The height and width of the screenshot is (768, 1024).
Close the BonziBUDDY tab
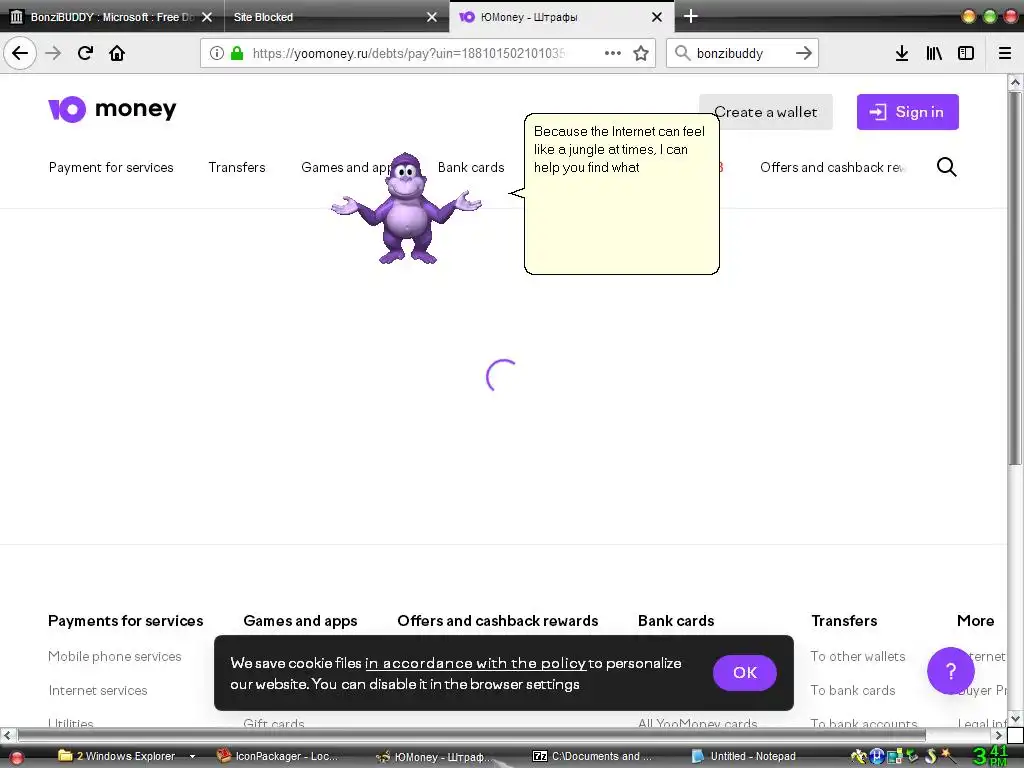pyautogui.click(x=207, y=17)
